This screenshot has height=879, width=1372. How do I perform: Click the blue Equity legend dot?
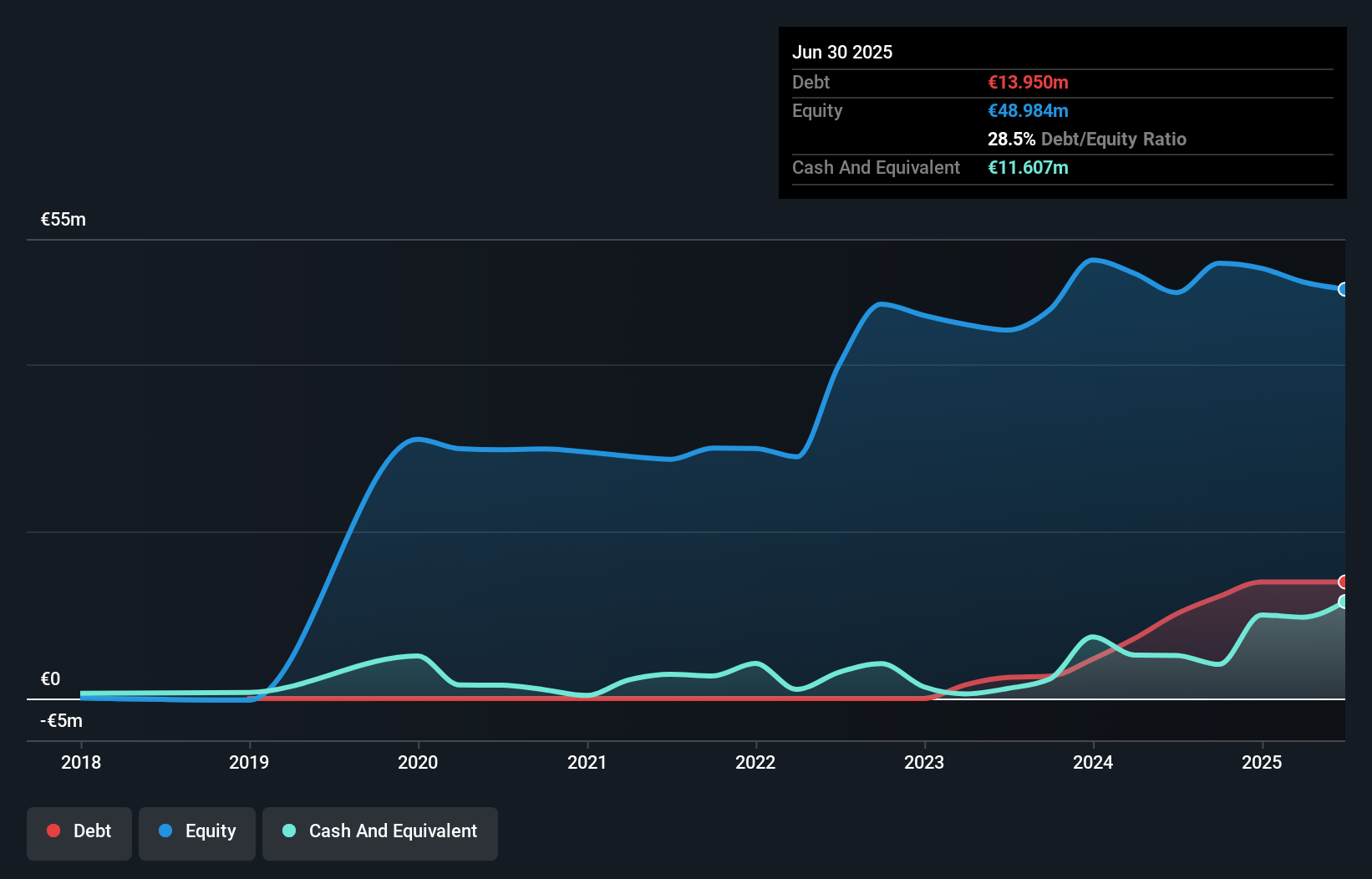(165, 831)
